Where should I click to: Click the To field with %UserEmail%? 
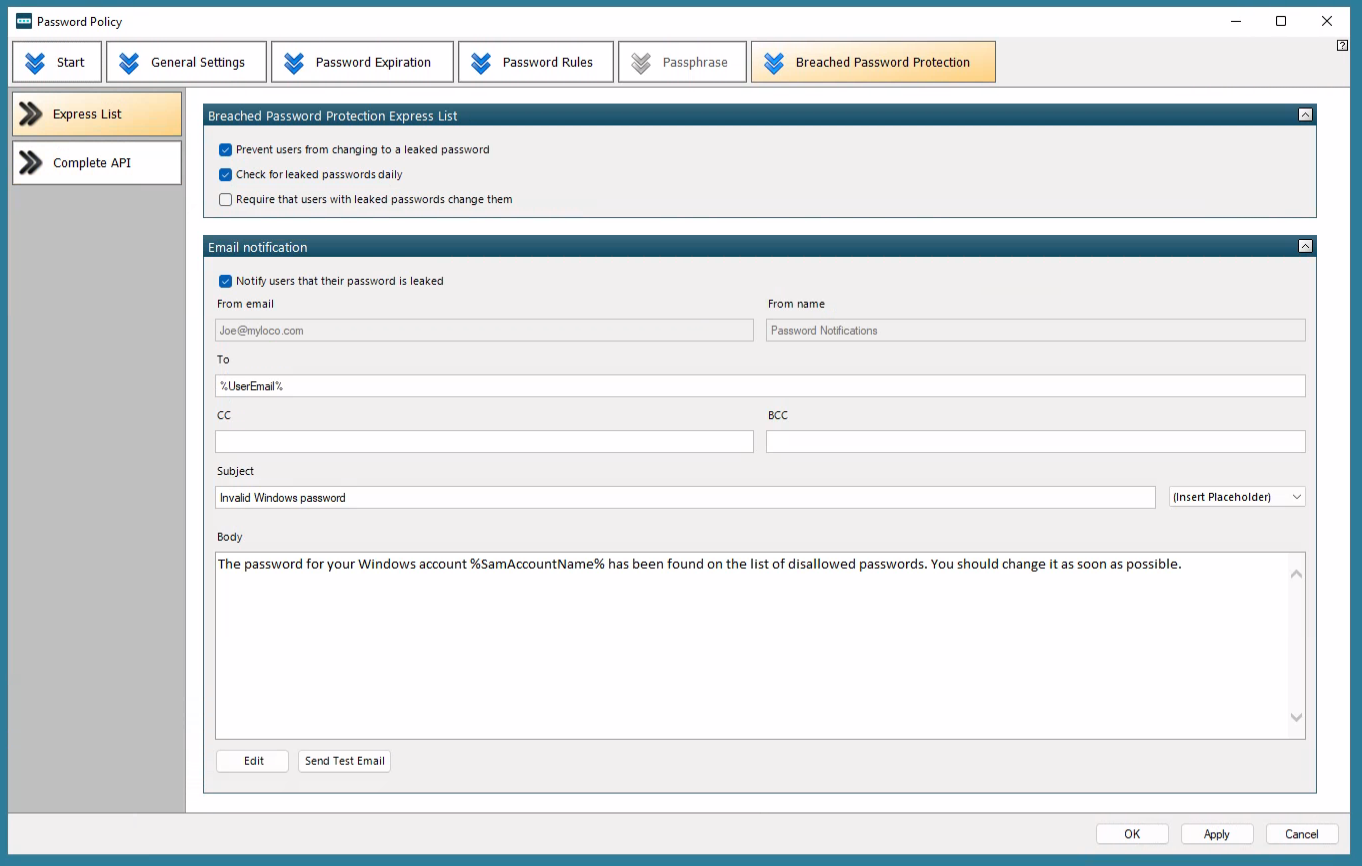(x=760, y=386)
